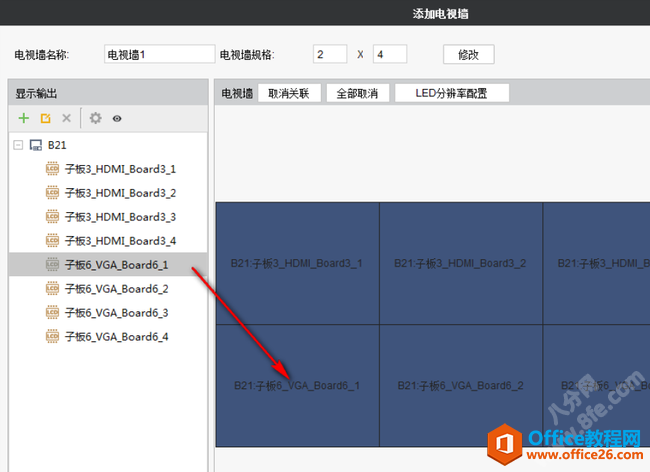The width and height of the screenshot is (650, 472).
Task: Select wall cell B21:子板6_VGA_Board6_2
Action: [461, 385]
